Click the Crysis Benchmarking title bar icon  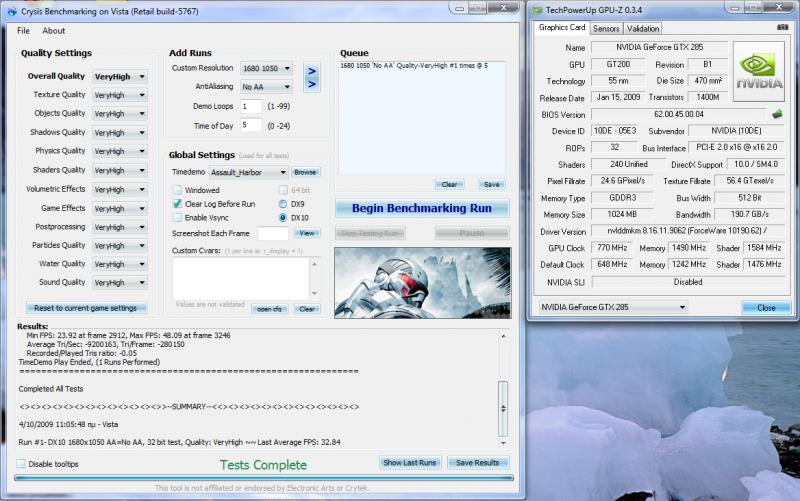click(x=12, y=11)
